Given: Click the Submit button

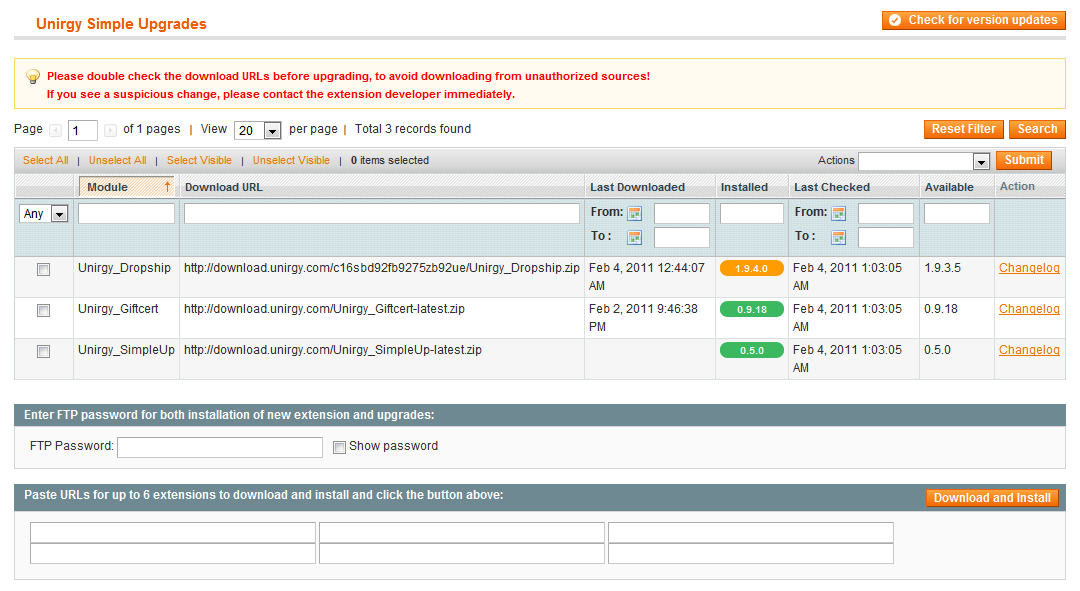Looking at the screenshot, I should point(1024,160).
